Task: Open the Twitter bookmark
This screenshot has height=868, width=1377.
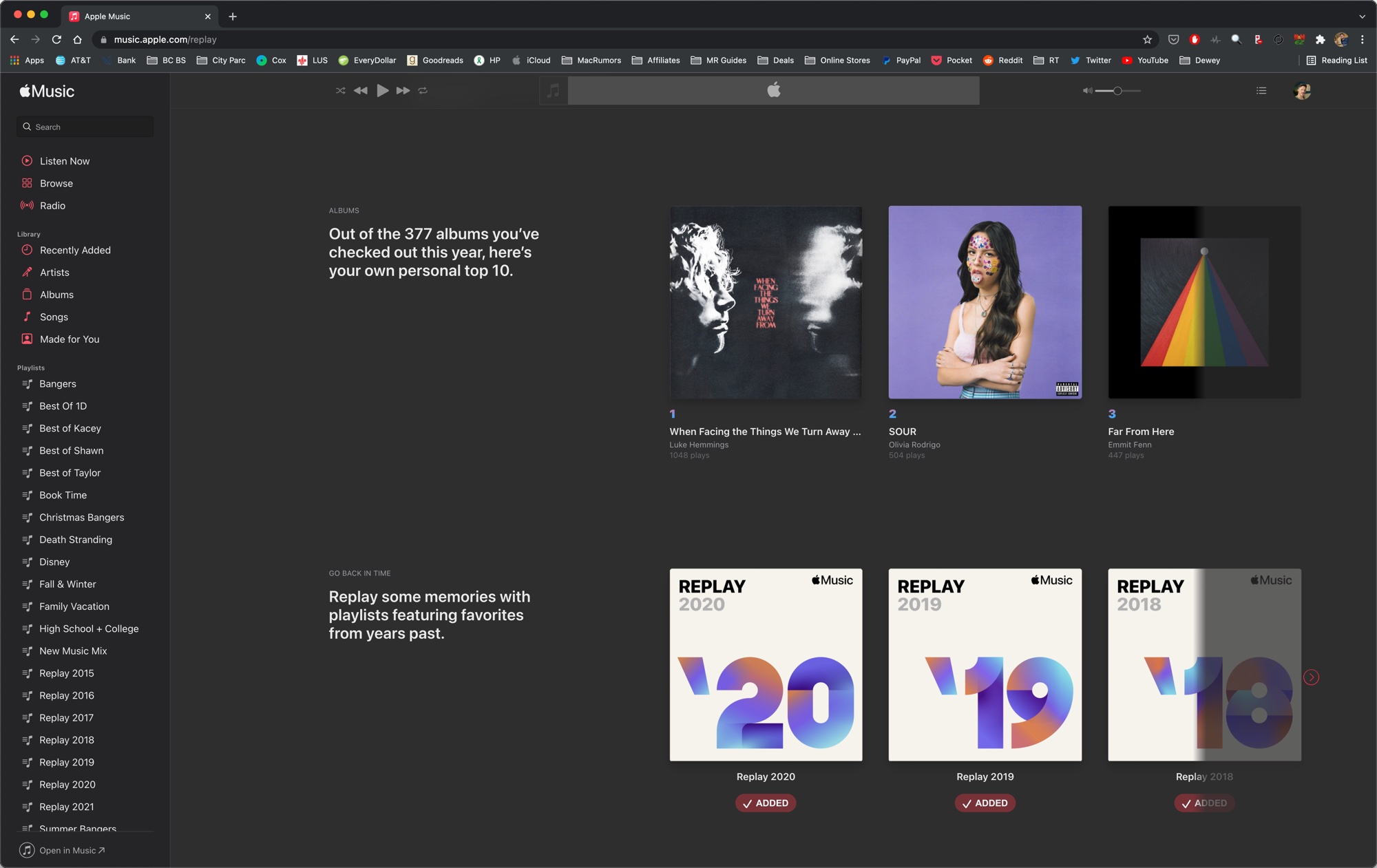Action: tap(1091, 60)
